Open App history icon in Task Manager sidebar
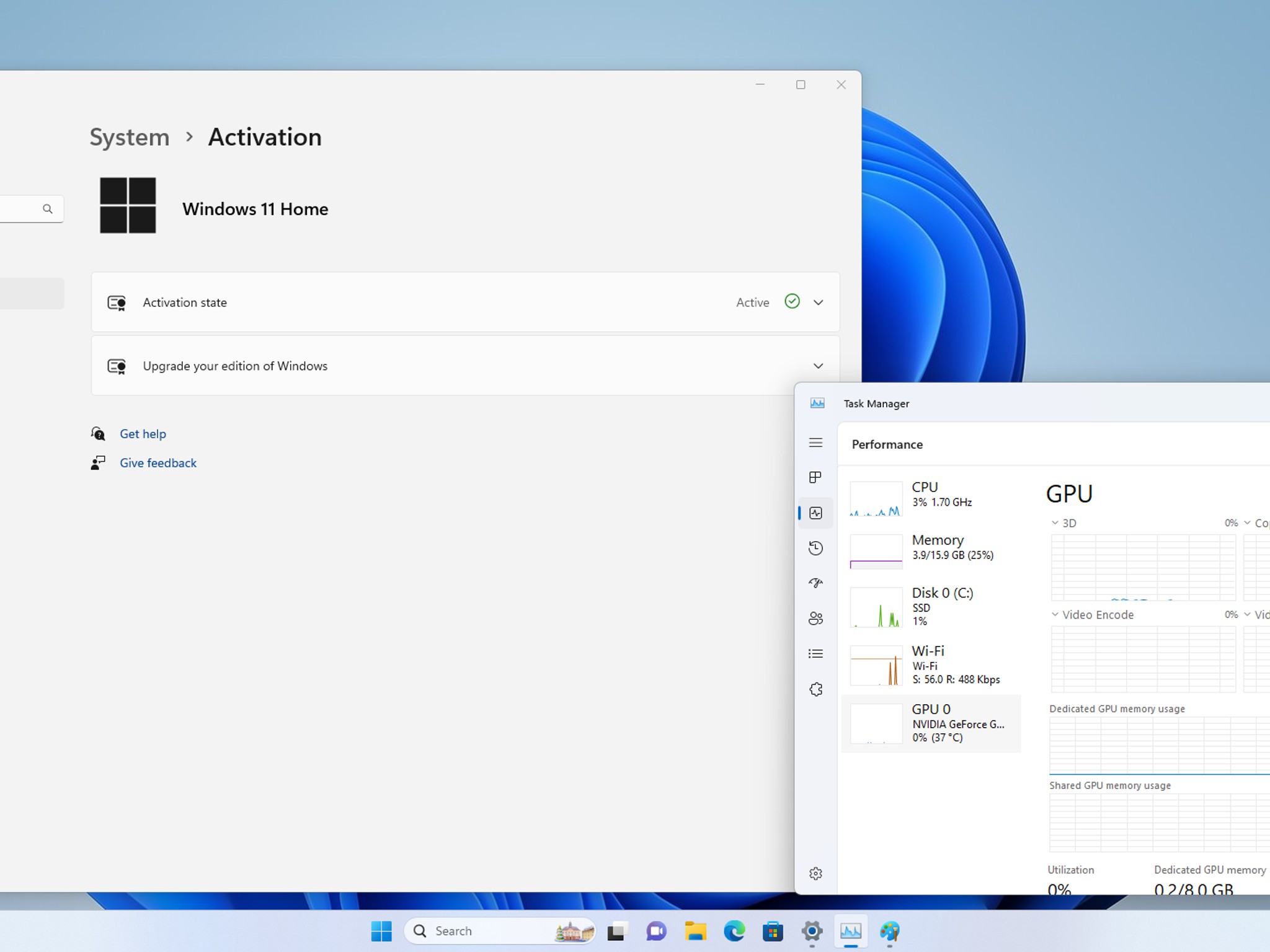The height and width of the screenshot is (952, 1270). [x=815, y=548]
